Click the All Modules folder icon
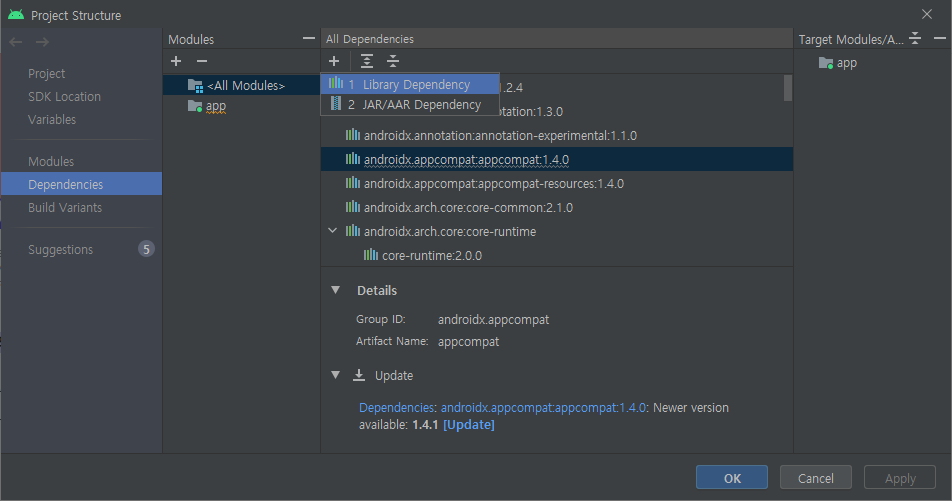The height and width of the screenshot is (501, 952). point(195,86)
